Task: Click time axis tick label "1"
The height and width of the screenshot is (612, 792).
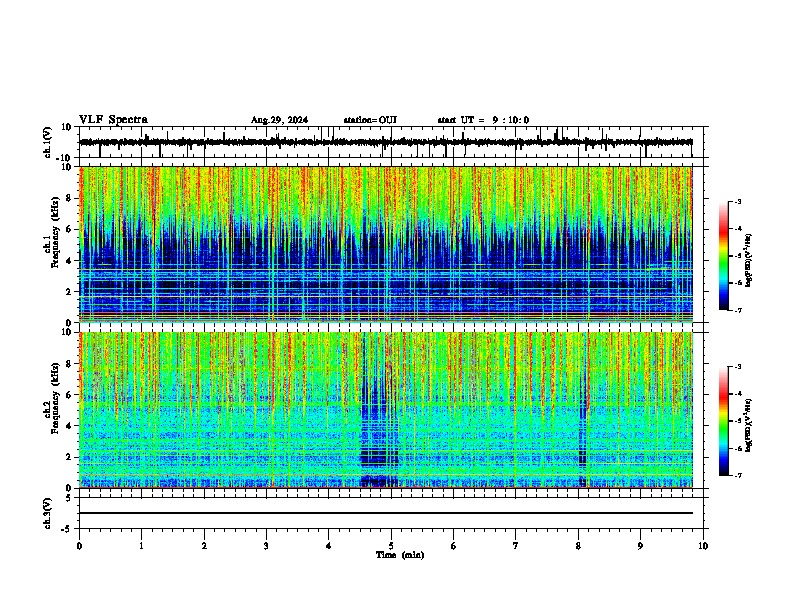Action: click(x=141, y=546)
